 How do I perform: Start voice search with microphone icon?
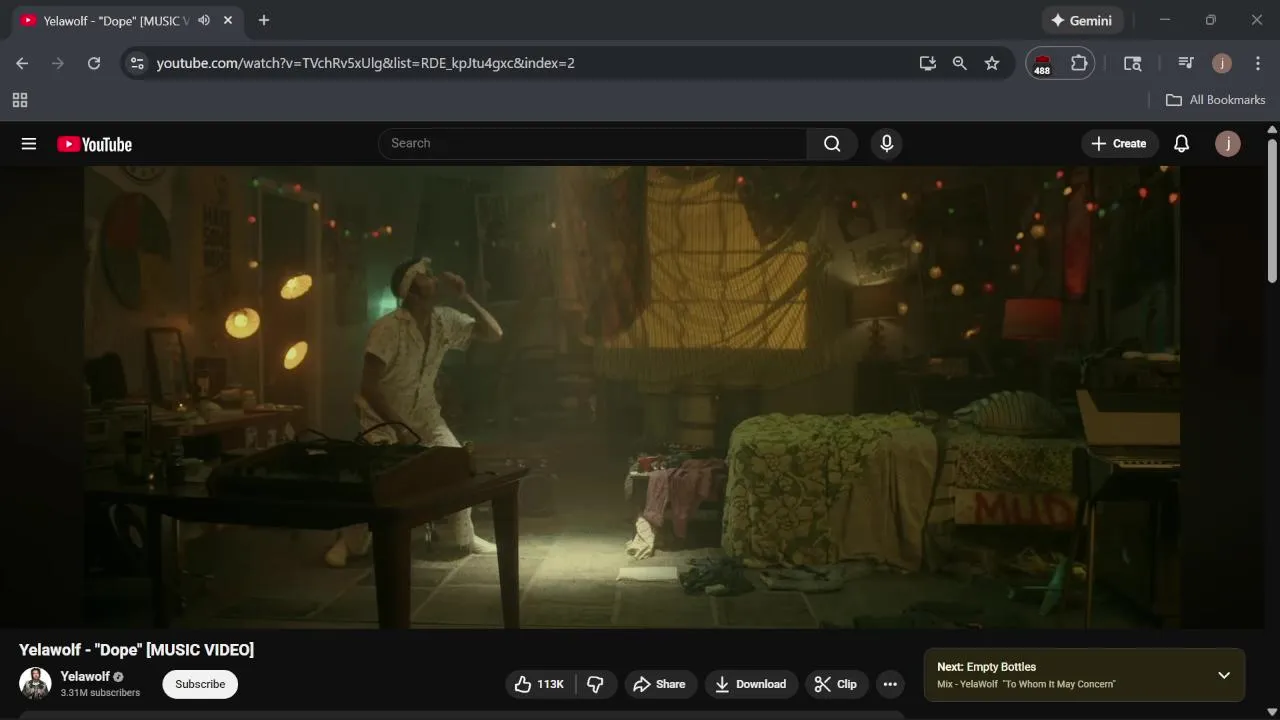point(886,144)
